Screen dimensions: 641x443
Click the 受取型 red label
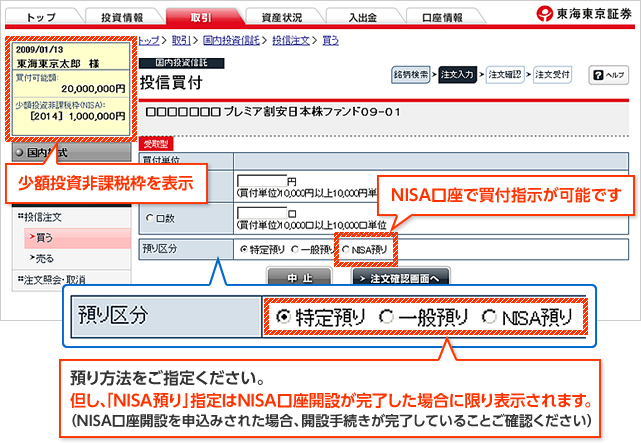(156, 143)
